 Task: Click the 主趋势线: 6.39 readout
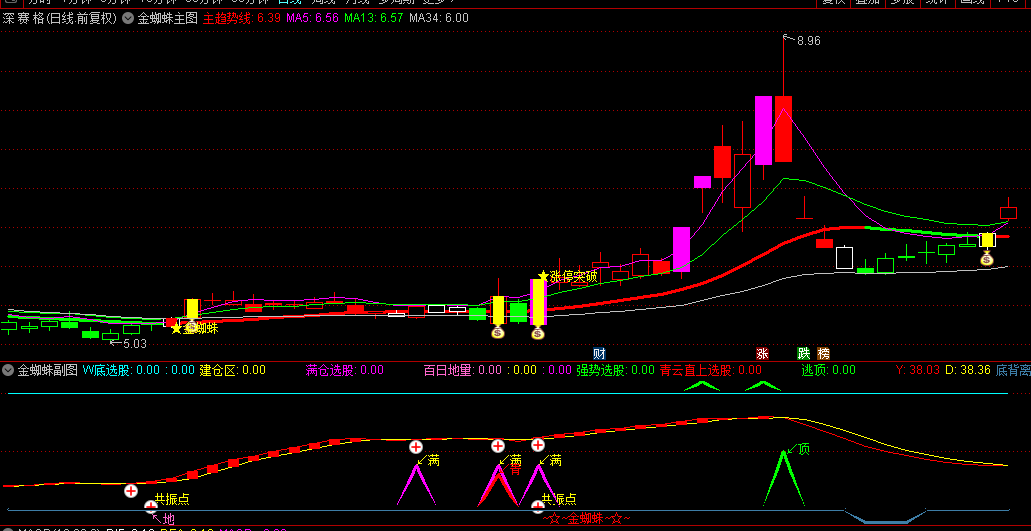(242, 18)
